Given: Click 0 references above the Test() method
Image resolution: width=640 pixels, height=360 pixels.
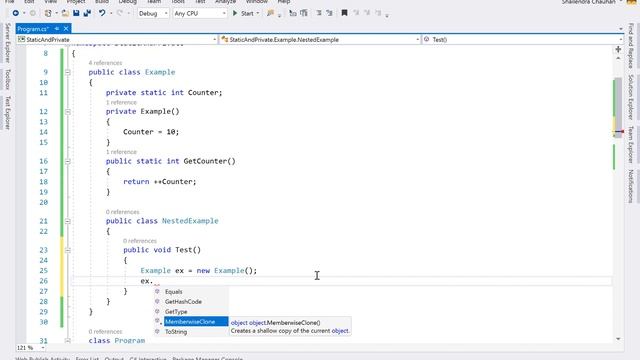Looking at the screenshot, I should tap(140, 241).
